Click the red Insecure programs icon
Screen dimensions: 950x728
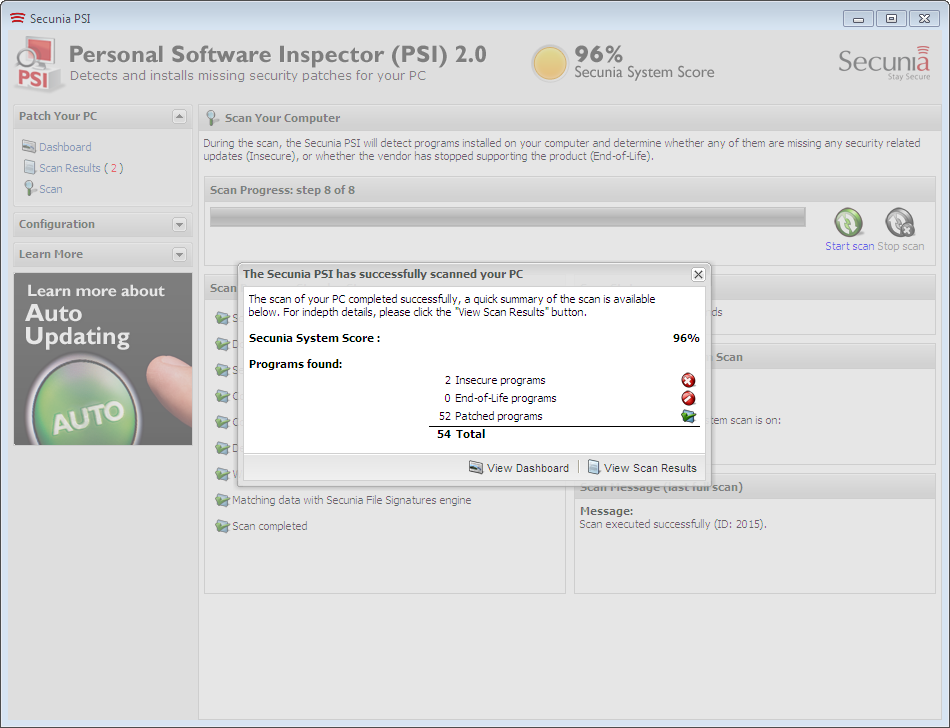point(688,380)
